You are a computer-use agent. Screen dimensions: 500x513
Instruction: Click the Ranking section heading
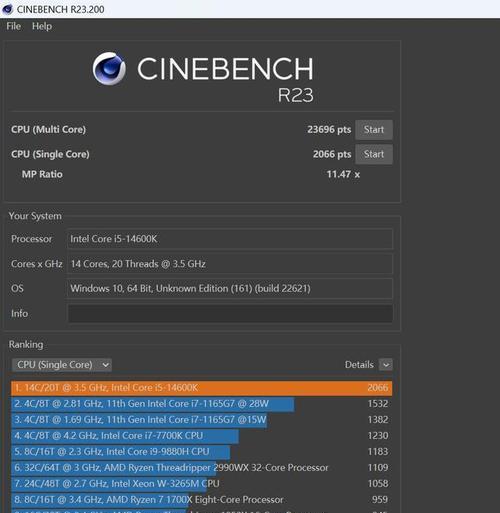(26, 345)
